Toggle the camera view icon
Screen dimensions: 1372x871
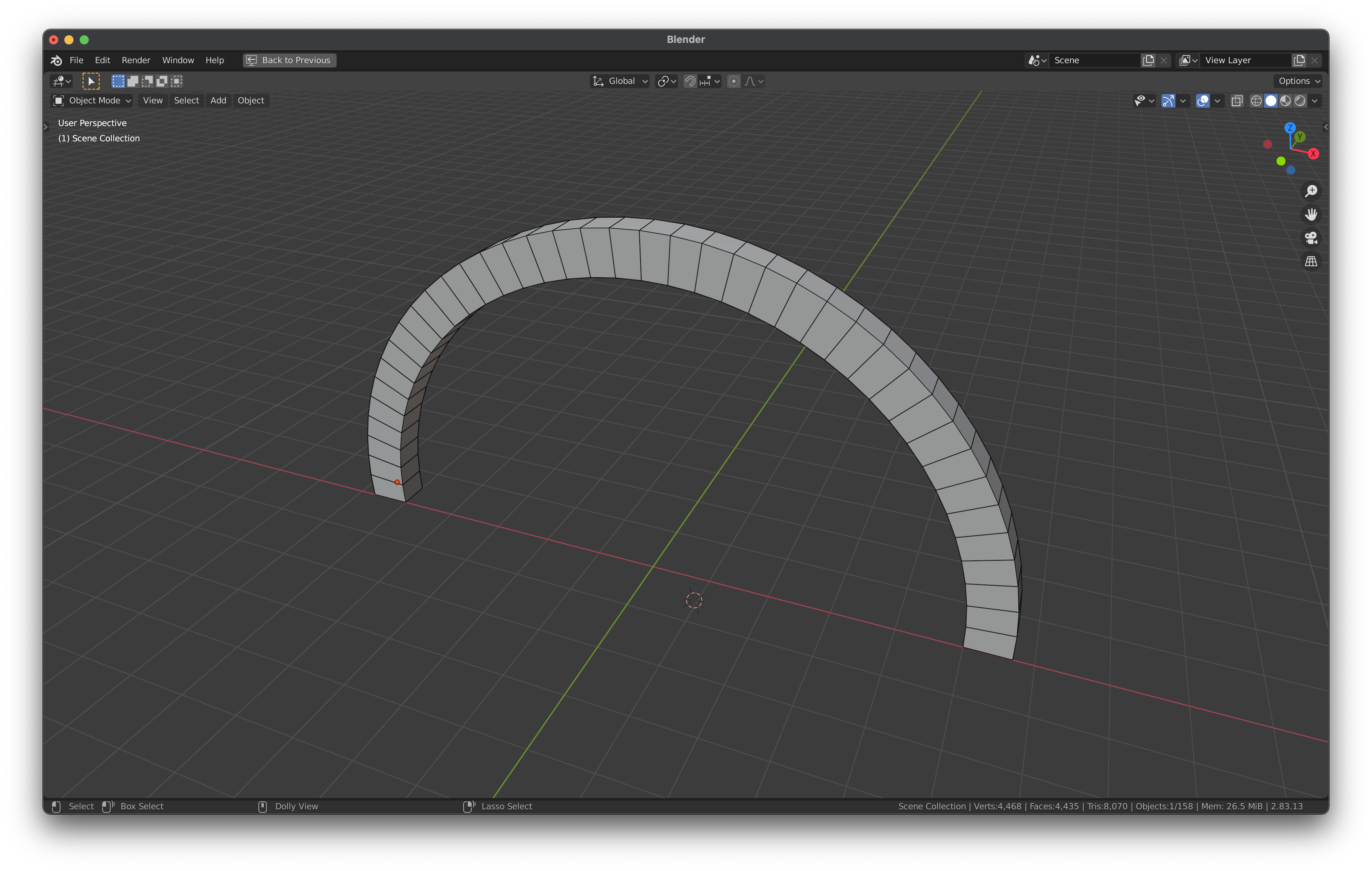click(x=1311, y=238)
